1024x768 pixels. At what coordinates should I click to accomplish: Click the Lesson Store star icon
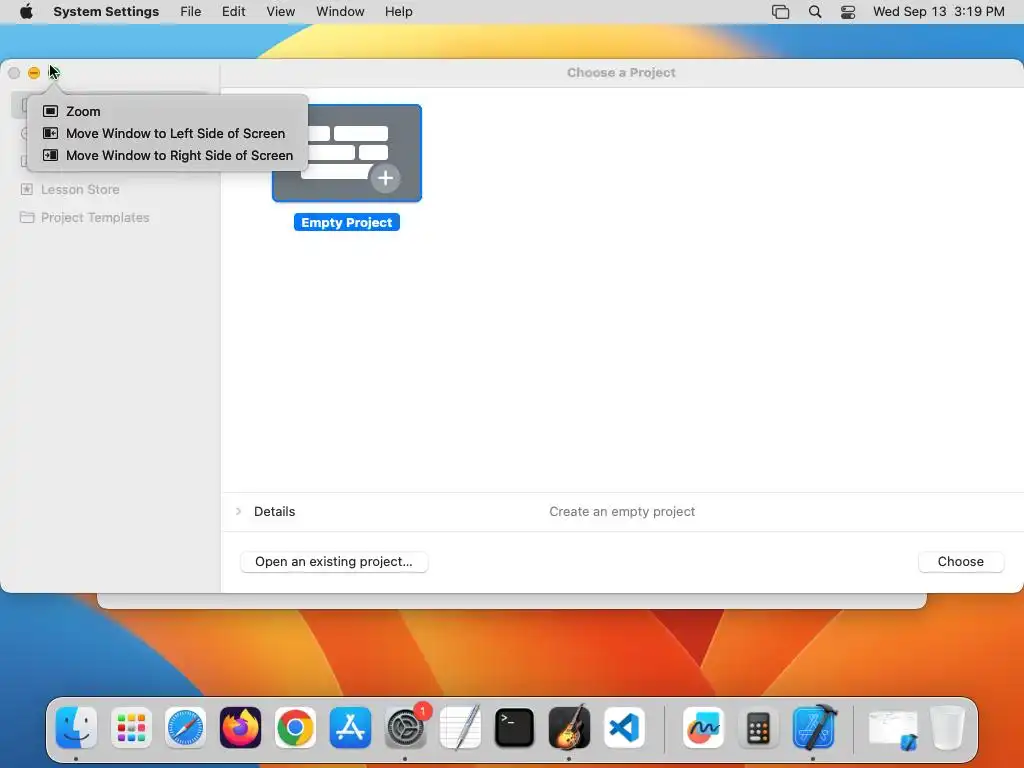click(27, 189)
